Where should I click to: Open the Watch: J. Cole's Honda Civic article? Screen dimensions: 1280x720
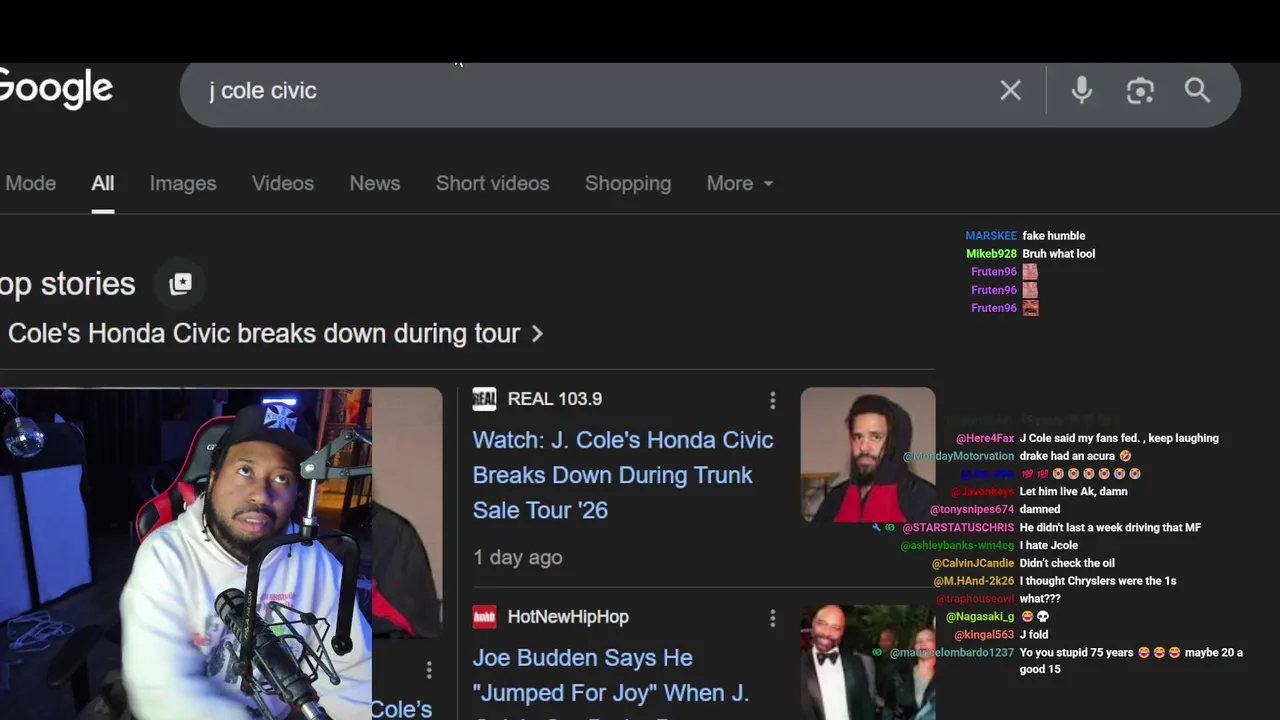point(622,475)
